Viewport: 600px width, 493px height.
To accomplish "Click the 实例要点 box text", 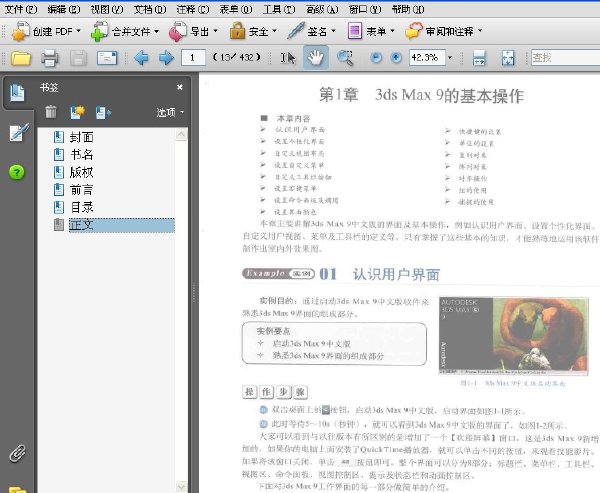I will (x=273, y=331).
